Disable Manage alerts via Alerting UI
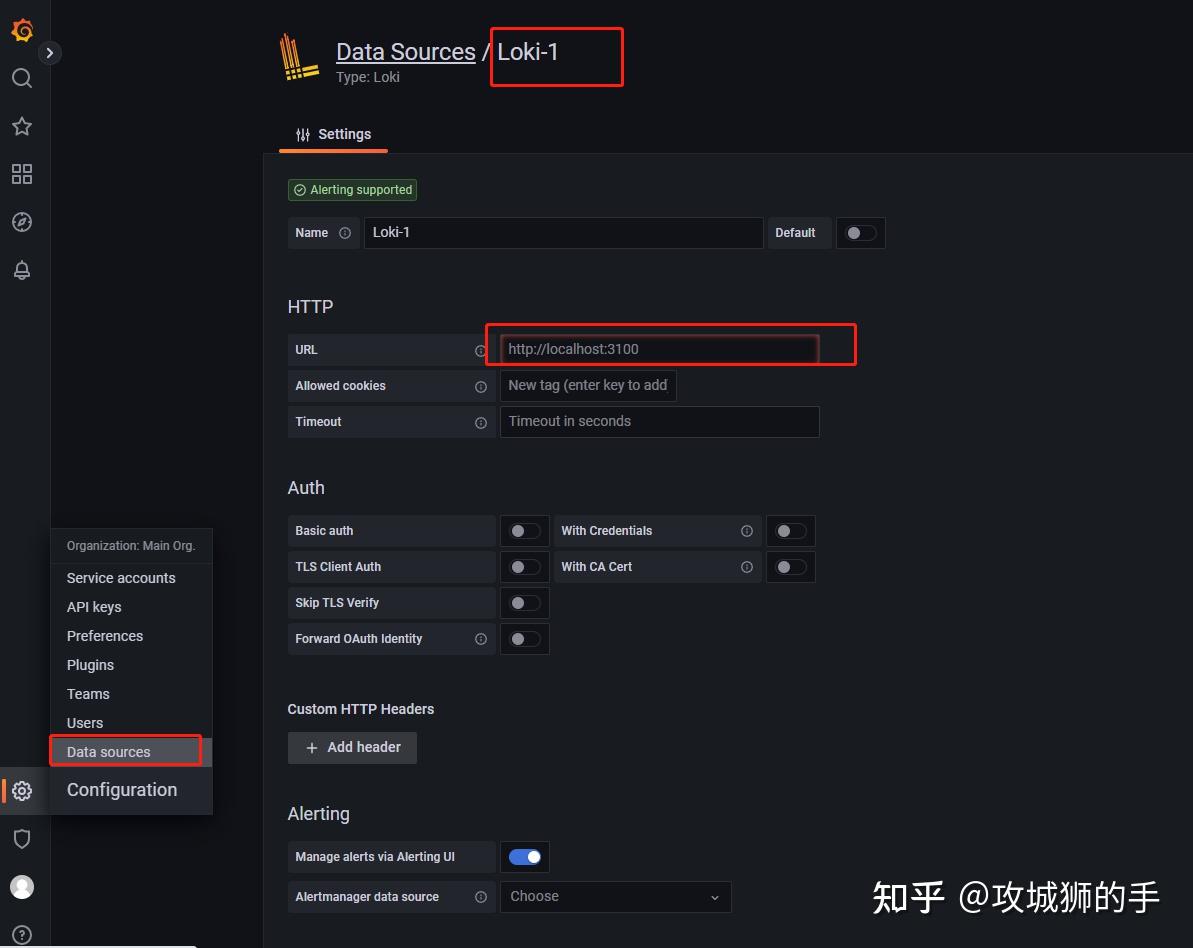This screenshot has width=1193, height=948. pos(524,856)
